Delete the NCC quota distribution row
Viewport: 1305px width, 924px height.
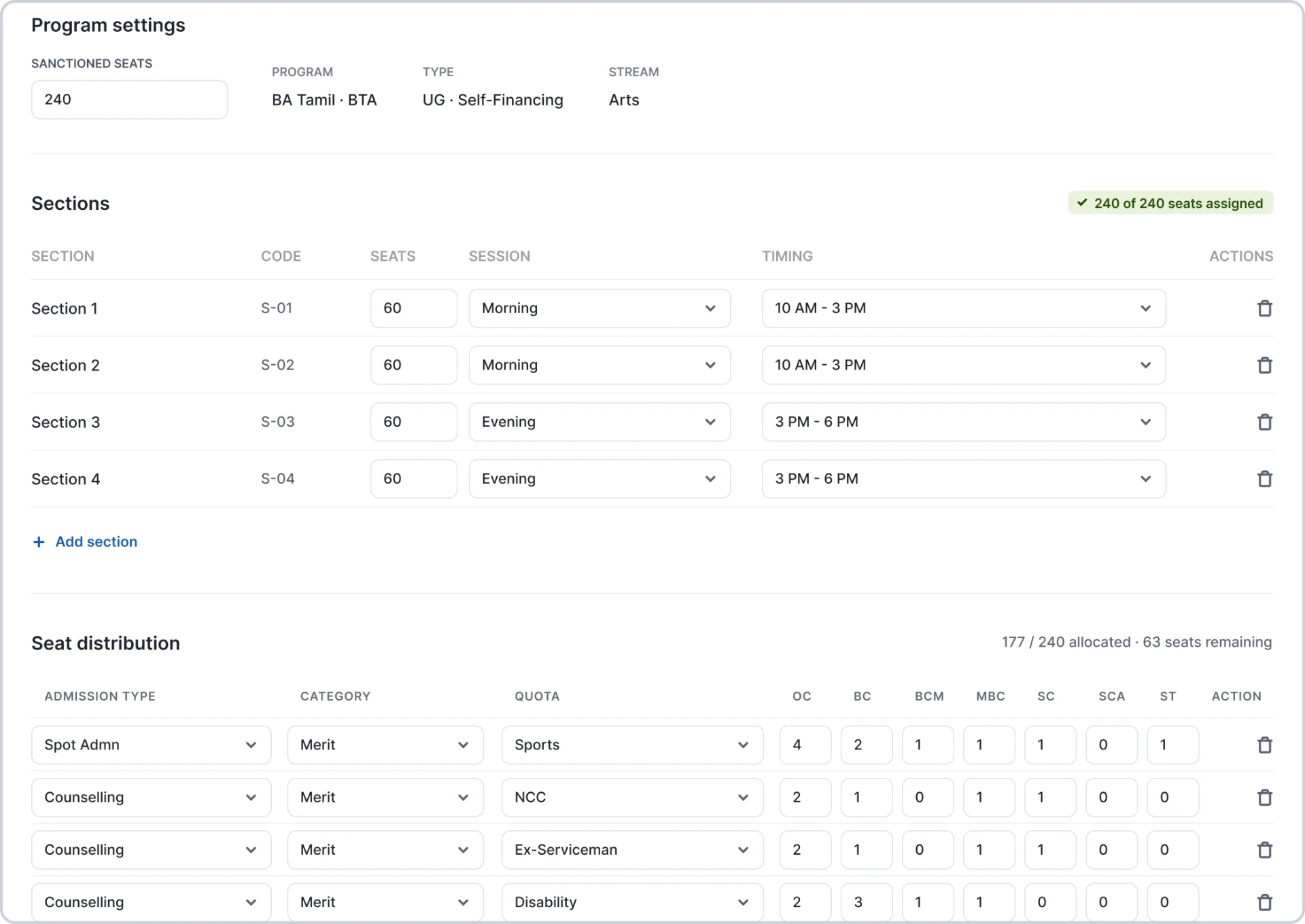(1264, 798)
